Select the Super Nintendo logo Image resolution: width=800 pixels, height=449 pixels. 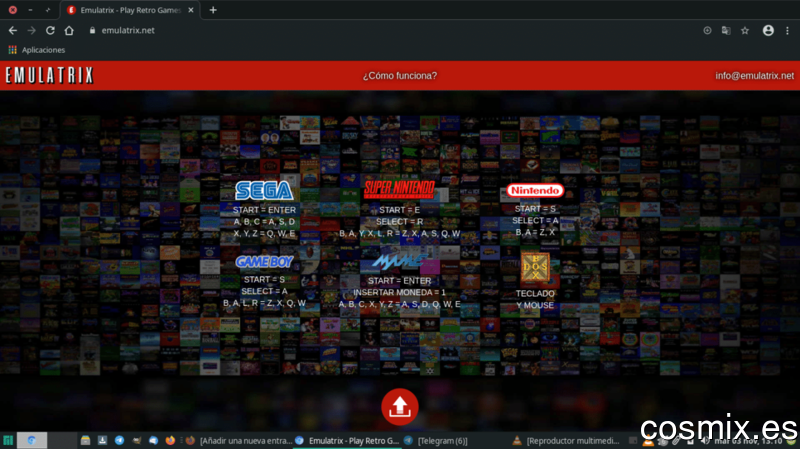(399, 189)
